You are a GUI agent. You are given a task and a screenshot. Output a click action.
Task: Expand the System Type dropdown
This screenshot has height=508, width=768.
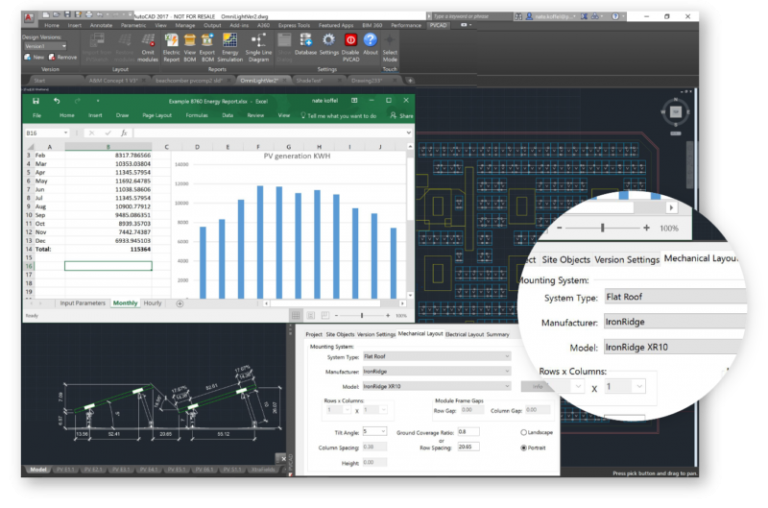435,356
